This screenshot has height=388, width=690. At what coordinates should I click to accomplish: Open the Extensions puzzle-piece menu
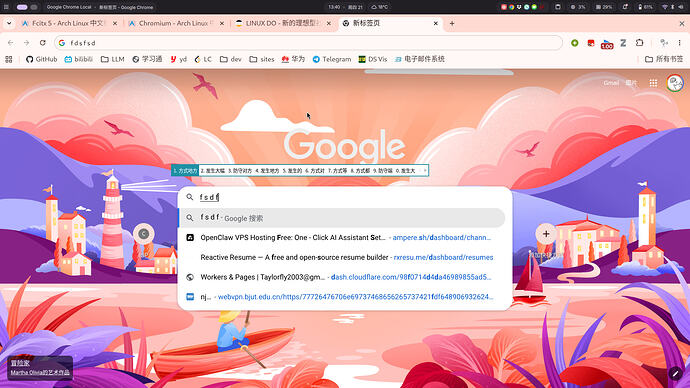tap(639, 43)
